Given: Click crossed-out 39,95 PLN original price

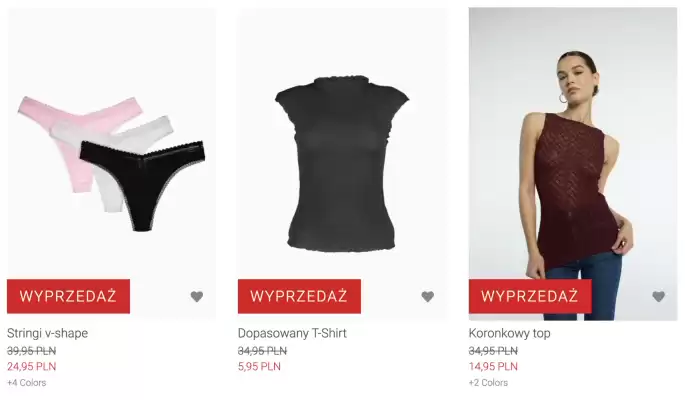Looking at the screenshot, I should 31,351.
